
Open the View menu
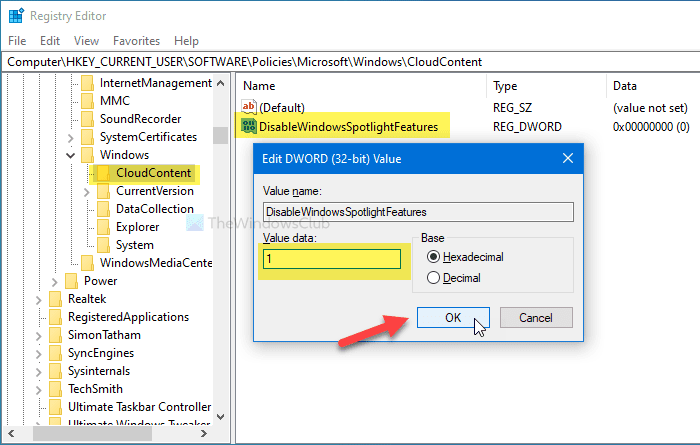pos(86,41)
